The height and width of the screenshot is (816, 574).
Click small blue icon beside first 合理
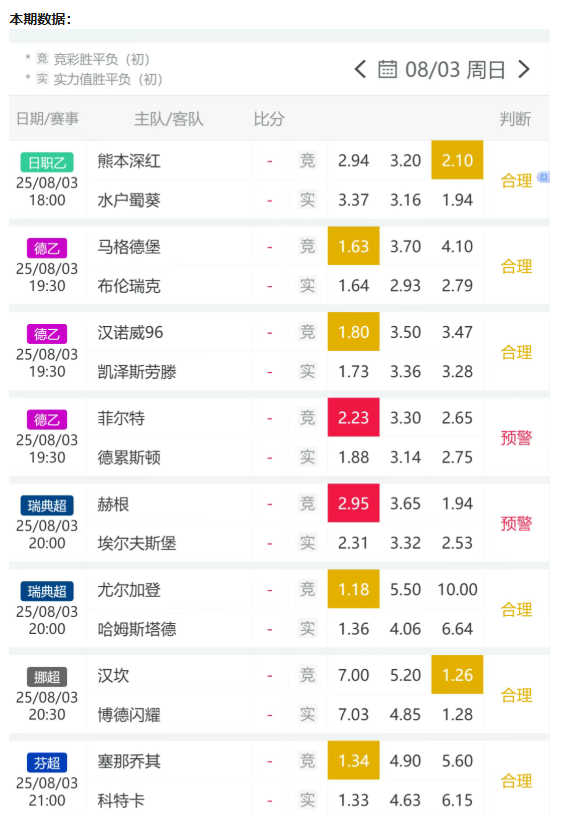click(x=543, y=177)
